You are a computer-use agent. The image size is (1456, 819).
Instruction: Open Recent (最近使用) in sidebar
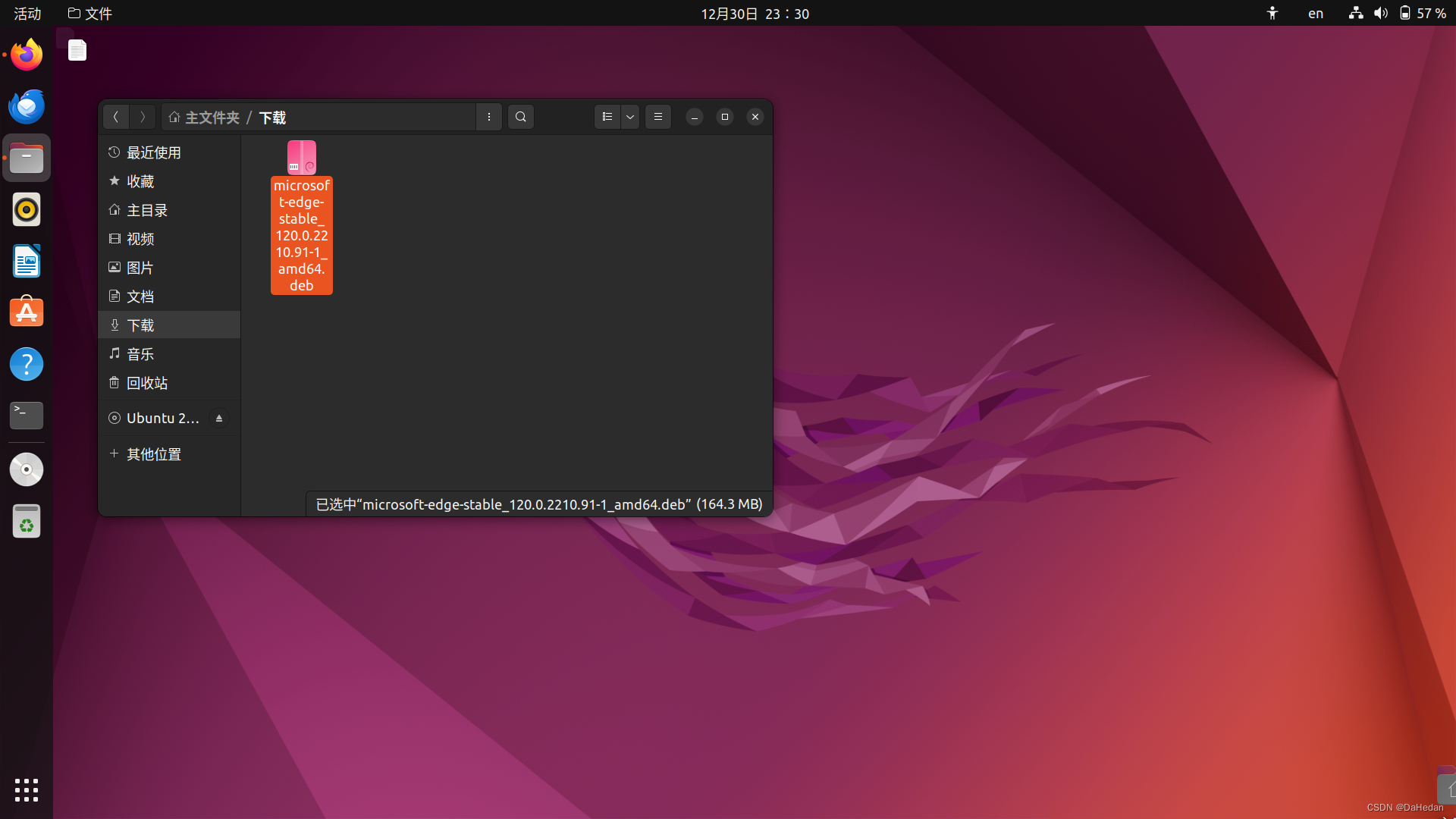point(154,152)
